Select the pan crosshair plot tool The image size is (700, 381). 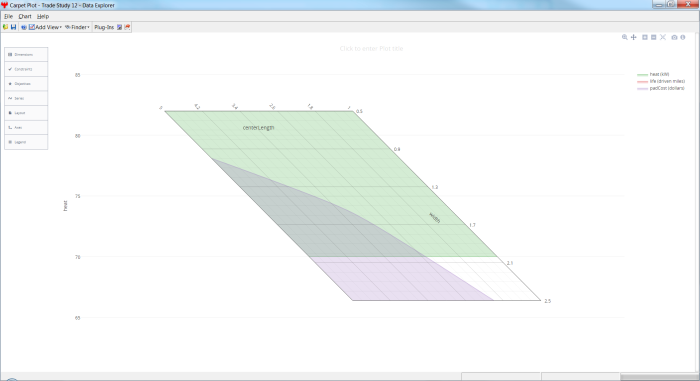click(x=633, y=38)
